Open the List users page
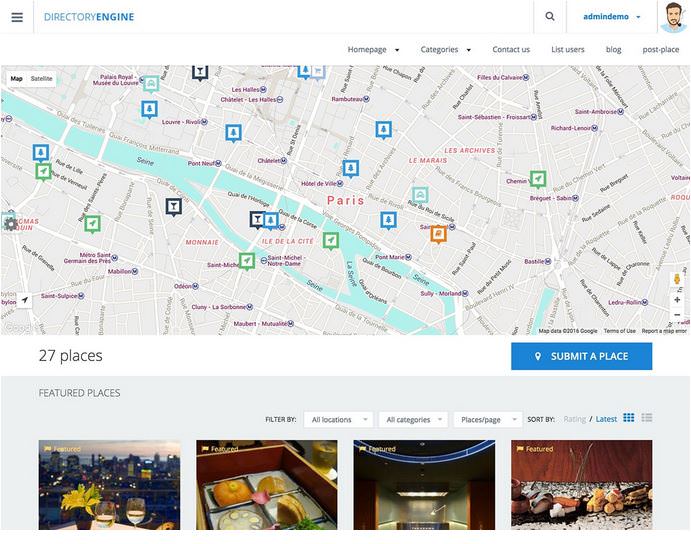Viewport: 691px width, 544px height. tap(568, 49)
